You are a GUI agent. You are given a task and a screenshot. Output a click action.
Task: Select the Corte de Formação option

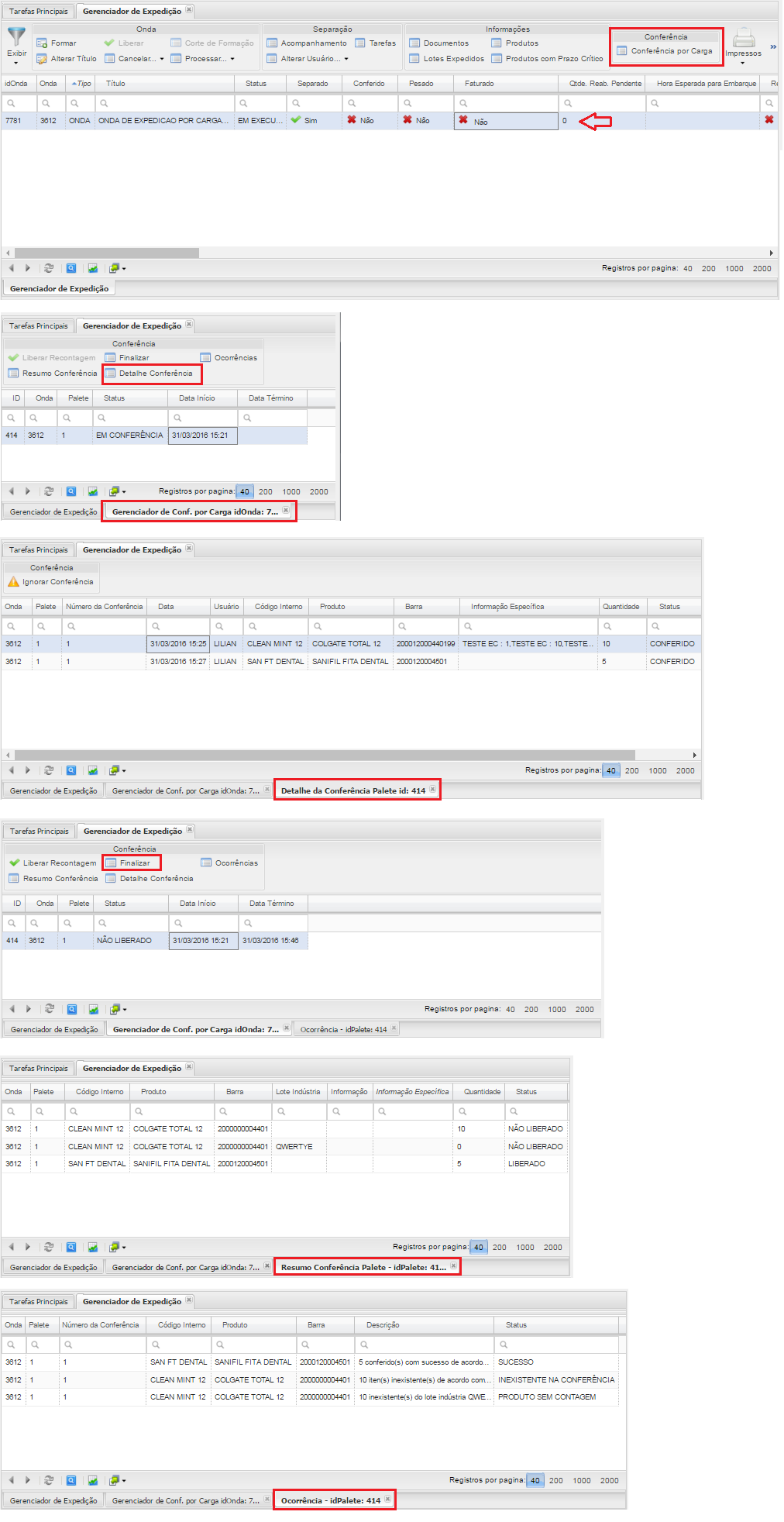coord(211,43)
